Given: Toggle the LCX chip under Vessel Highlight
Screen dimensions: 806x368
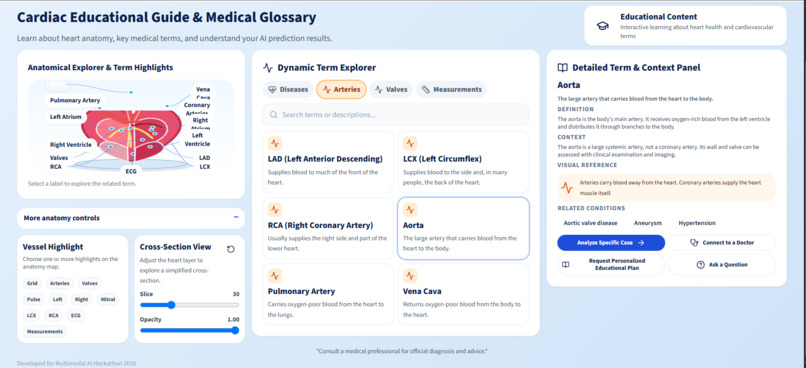Looking at the screenshot, I should click(x=32, y=316).
